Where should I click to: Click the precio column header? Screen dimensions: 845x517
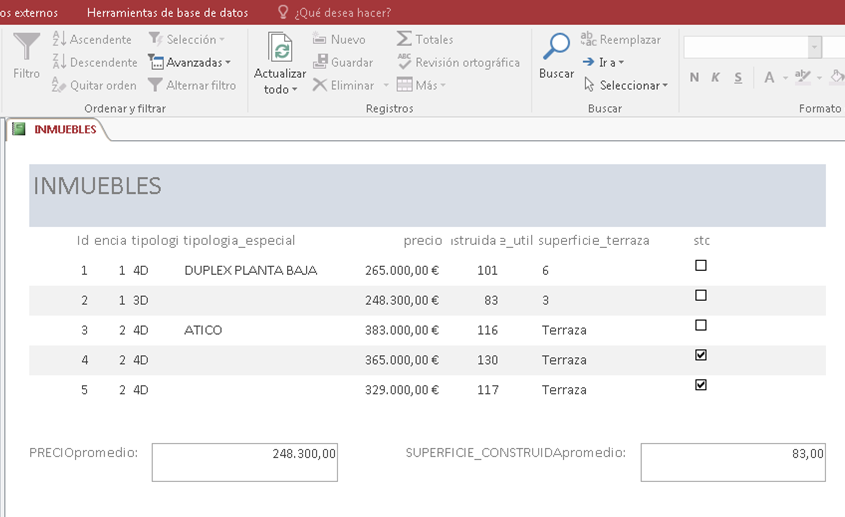coord(423,240)
